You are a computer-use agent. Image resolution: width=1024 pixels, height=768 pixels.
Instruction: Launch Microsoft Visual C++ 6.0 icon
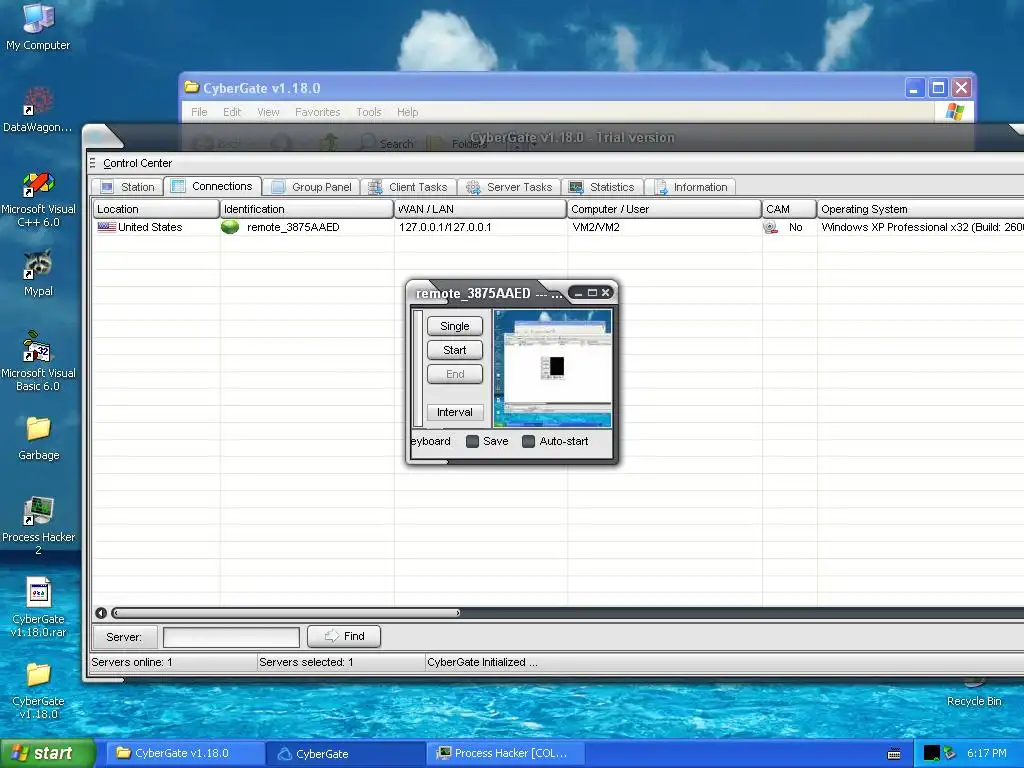coord(38,199)
